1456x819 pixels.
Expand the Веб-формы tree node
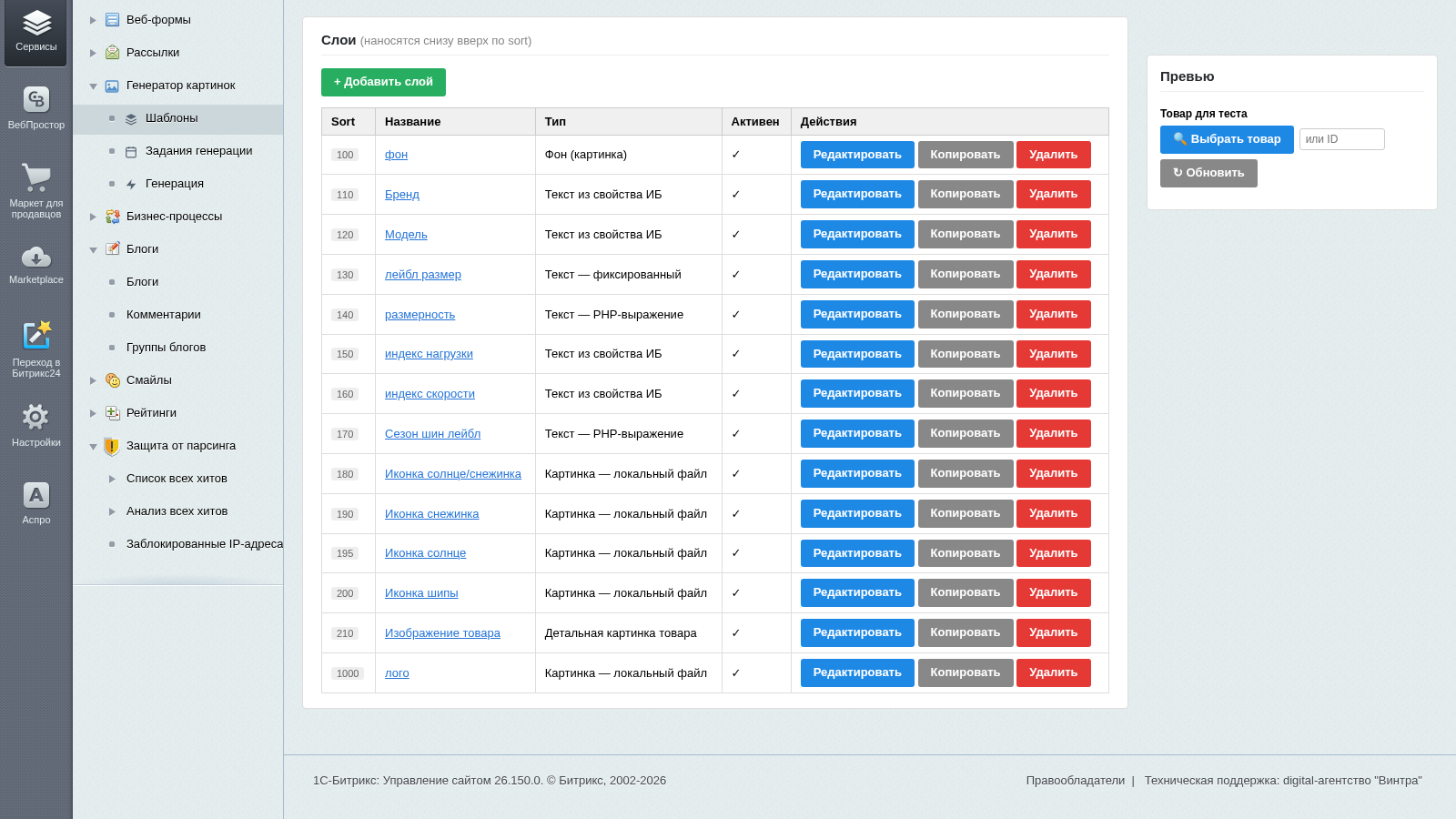(x=93, y=20)
